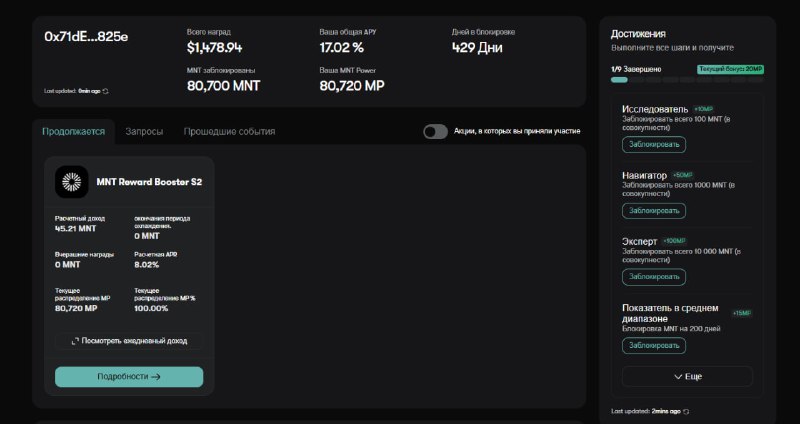
Task: Refresh the wallet stats last-updated icon
Action: 106,91
